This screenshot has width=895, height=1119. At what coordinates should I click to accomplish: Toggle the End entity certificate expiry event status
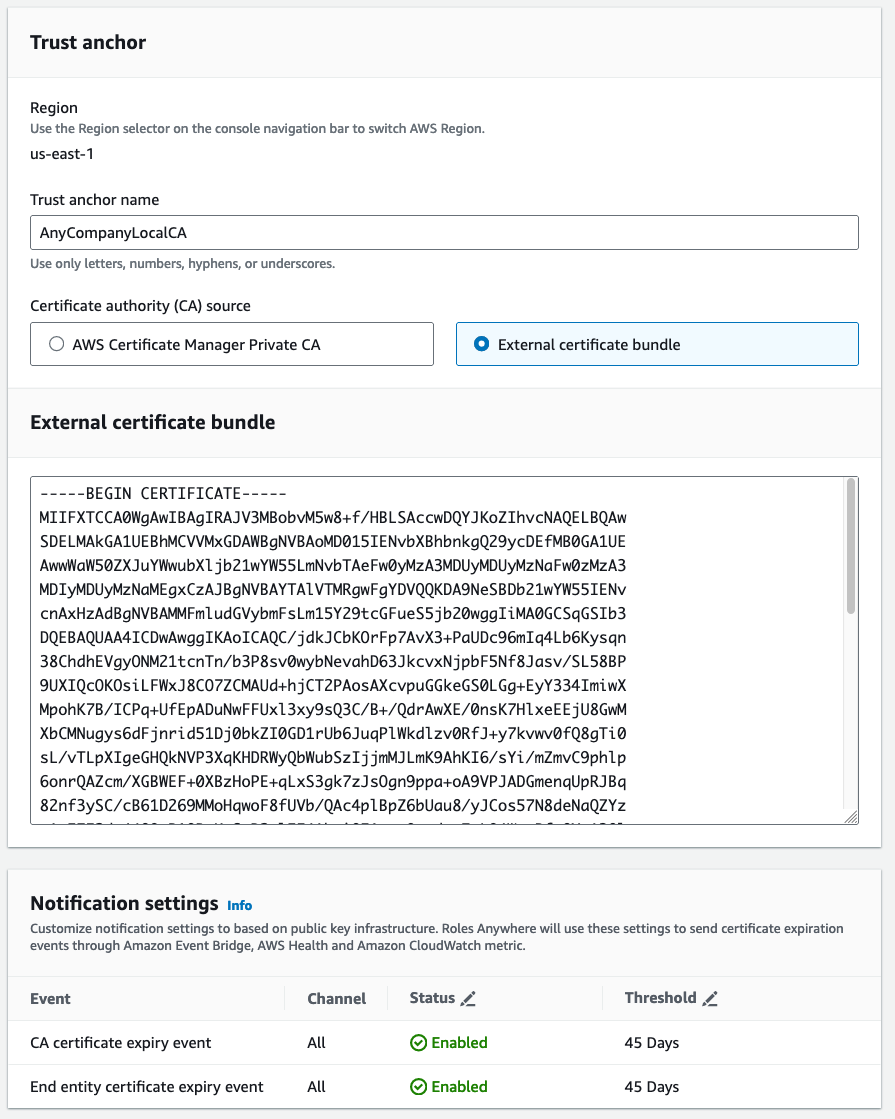tap(448, 1086)
